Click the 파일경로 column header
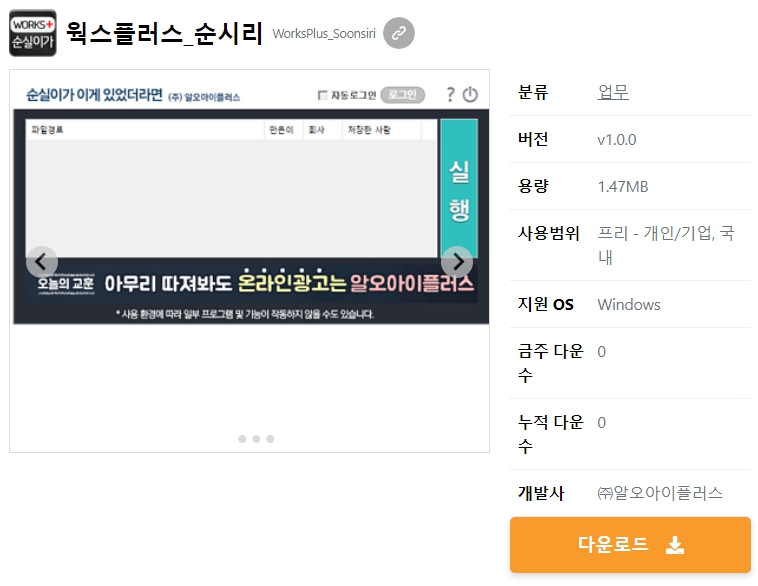Image resolution: width=758 pixels, height=586 pixels. click(145, 130)
